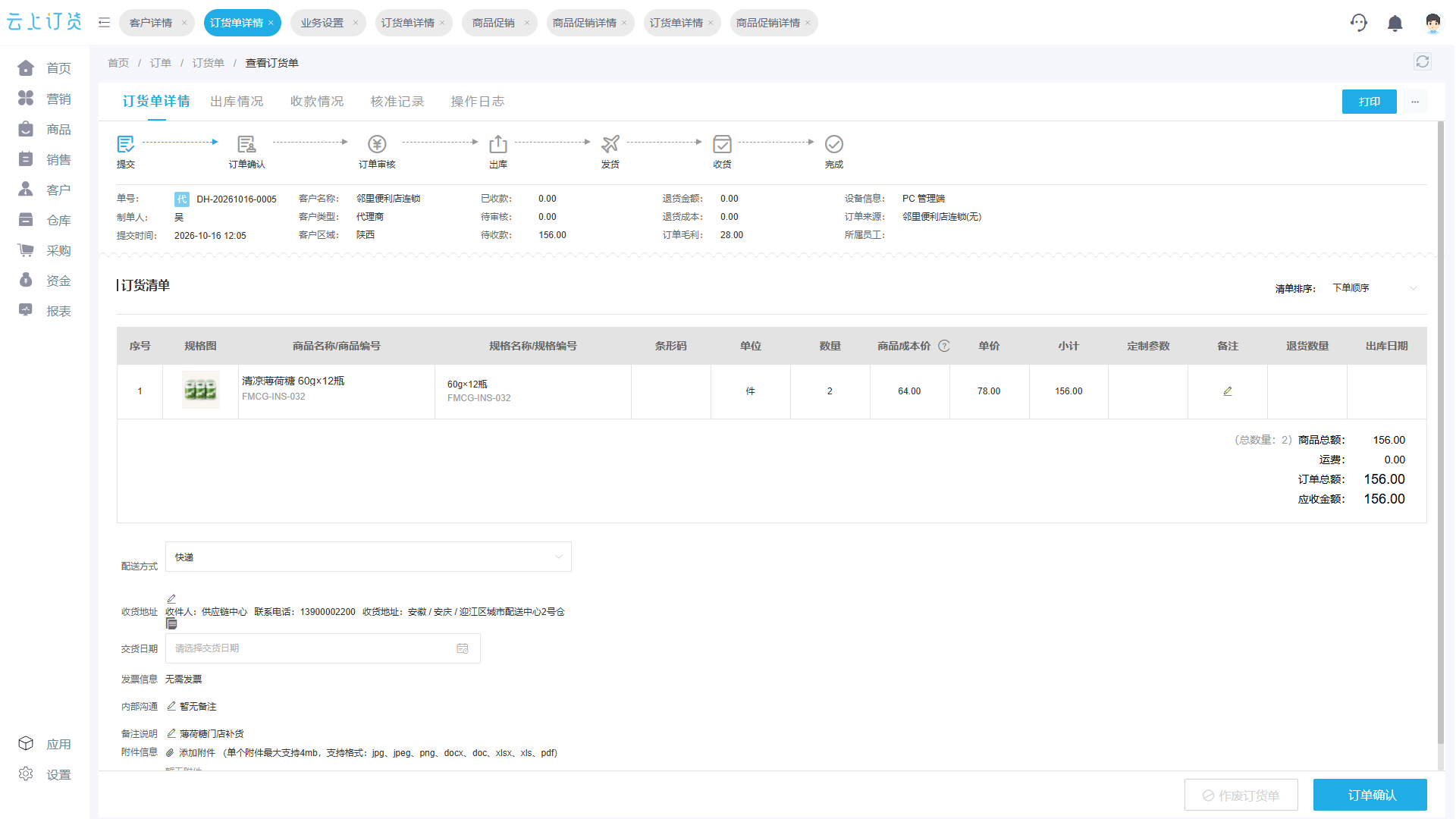Image resolution: width=1456 pixels, height=819 pixels.
Task: Open the help icon beside 商品成本价
Action: tap(944, 346)
